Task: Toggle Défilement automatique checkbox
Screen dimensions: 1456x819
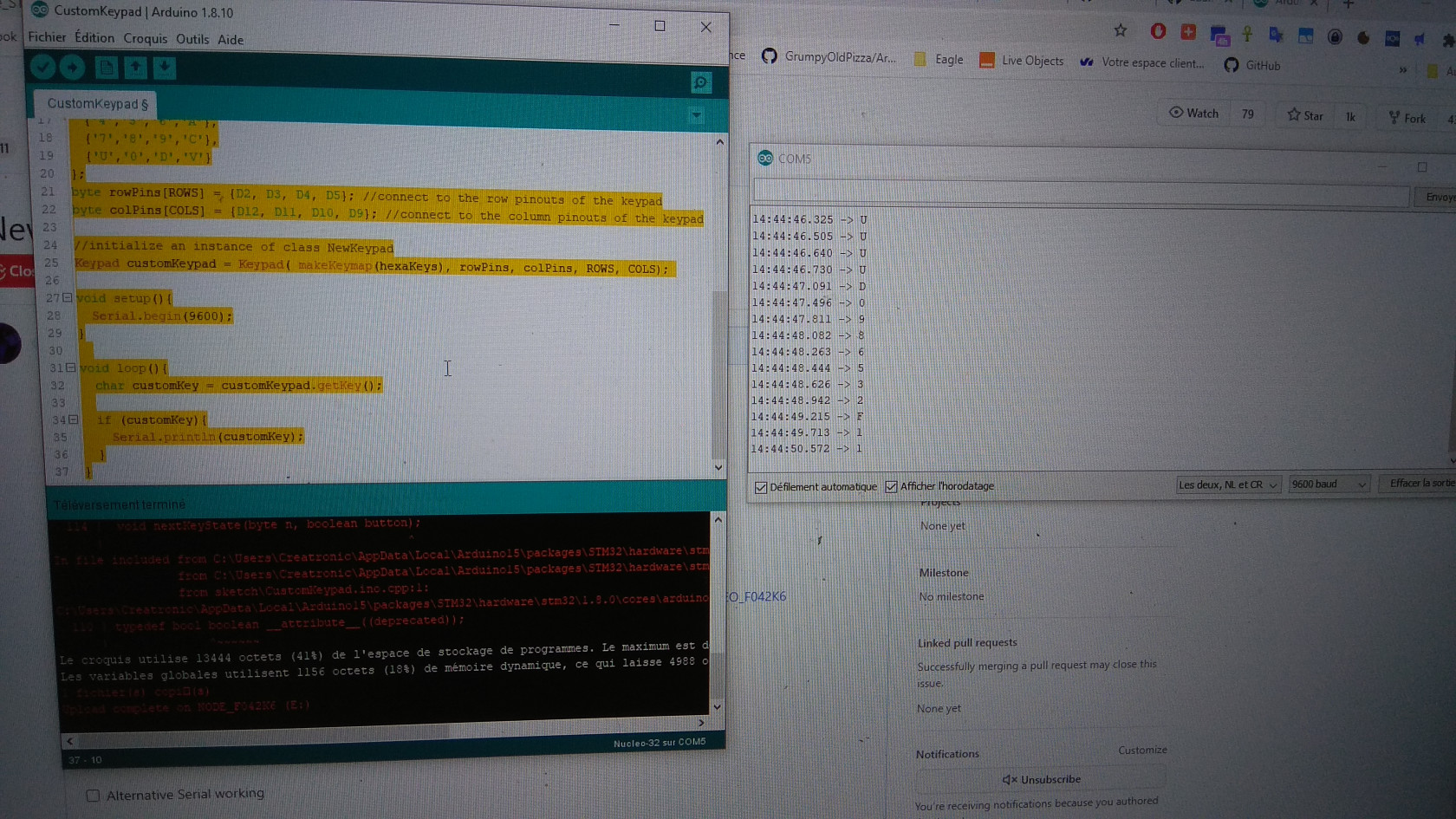Action: click(761, 487)
